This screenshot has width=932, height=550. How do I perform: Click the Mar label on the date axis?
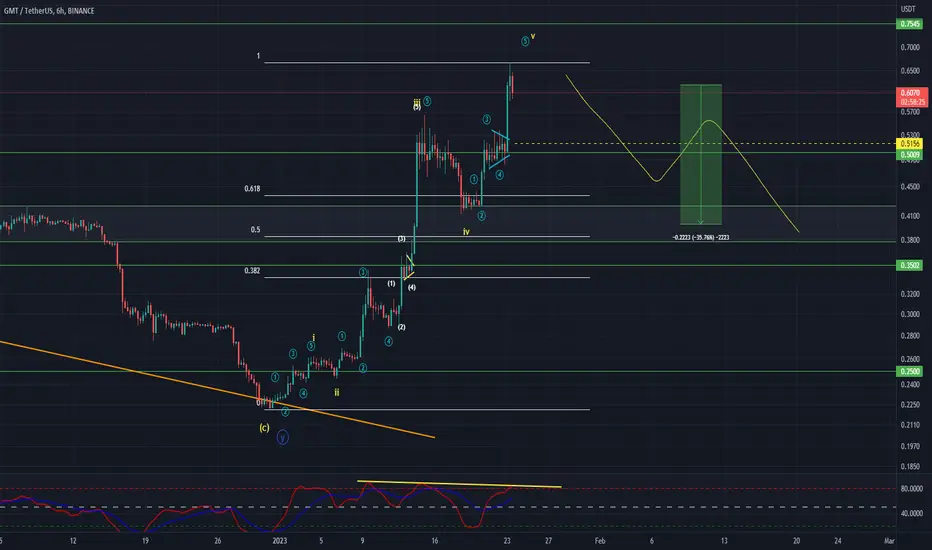tap(889, 540)
